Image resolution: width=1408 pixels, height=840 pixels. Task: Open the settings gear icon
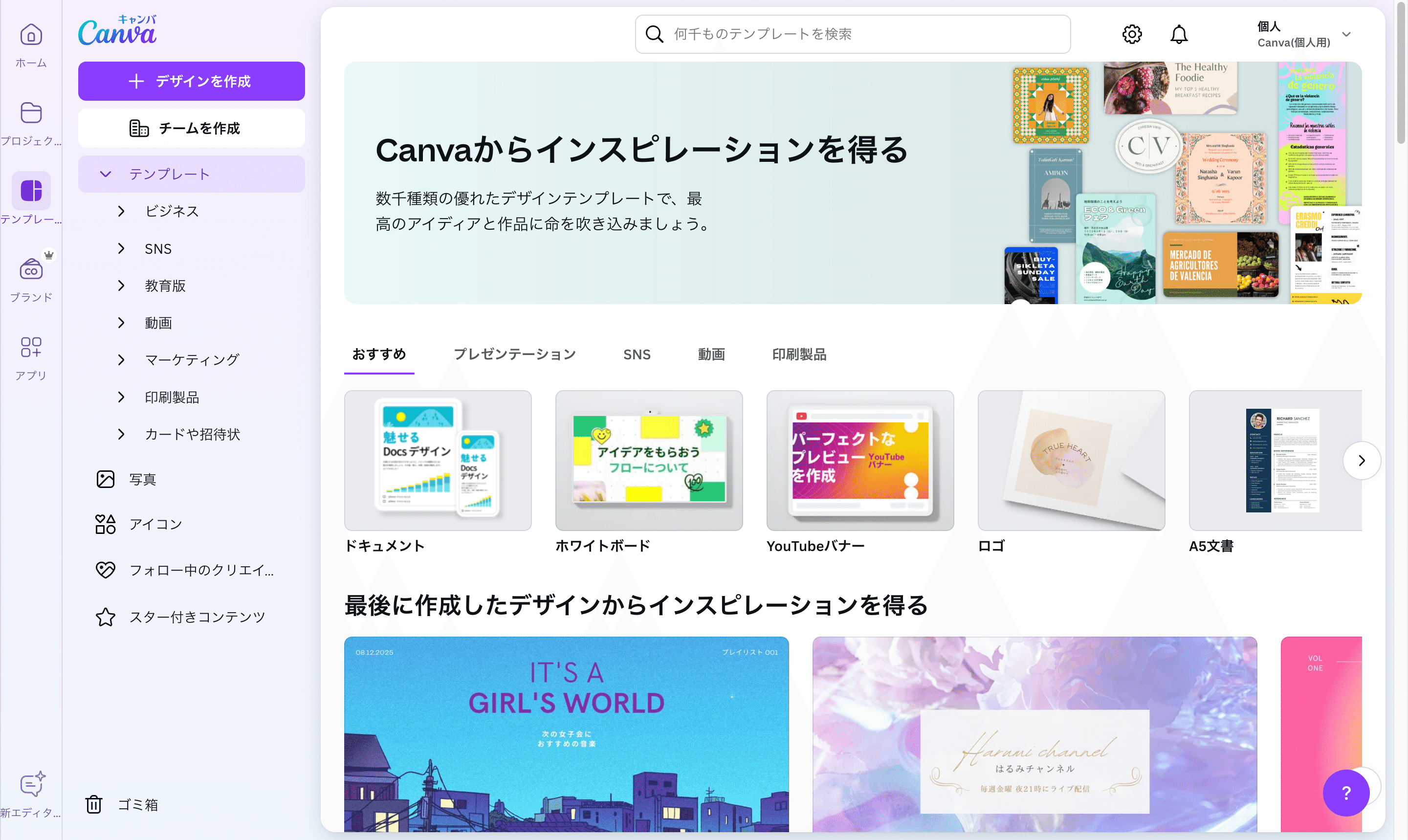[x=1132, y=34]
